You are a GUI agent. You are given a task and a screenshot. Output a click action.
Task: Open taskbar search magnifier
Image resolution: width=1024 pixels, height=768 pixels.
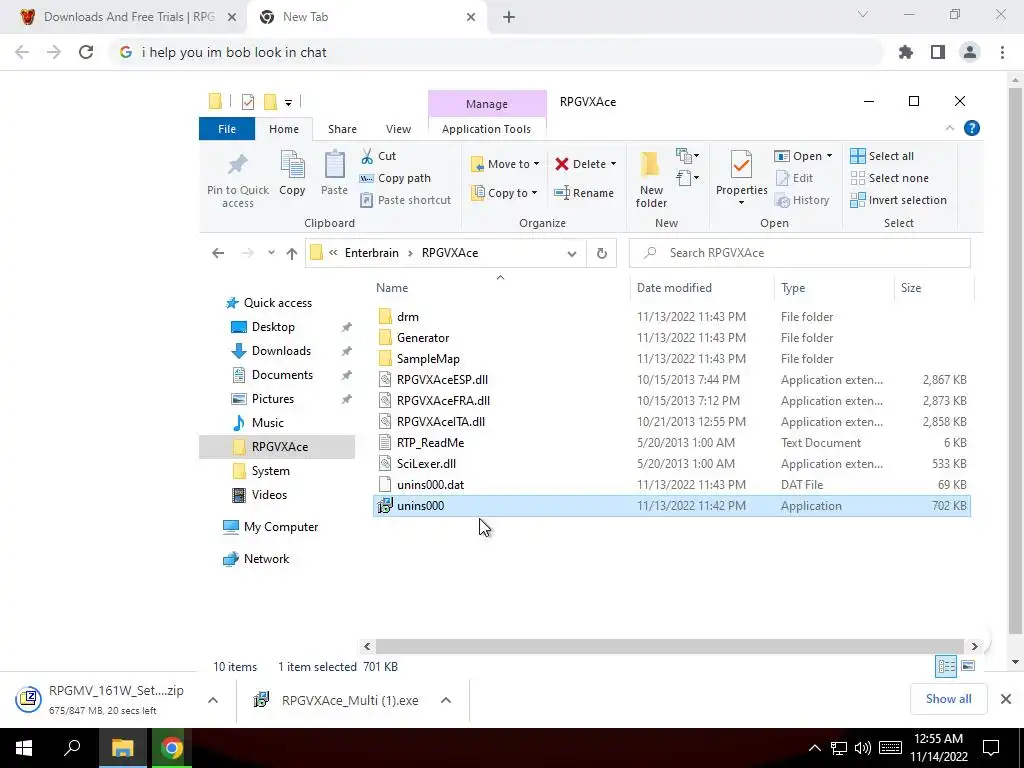click(x=72, y=748)
